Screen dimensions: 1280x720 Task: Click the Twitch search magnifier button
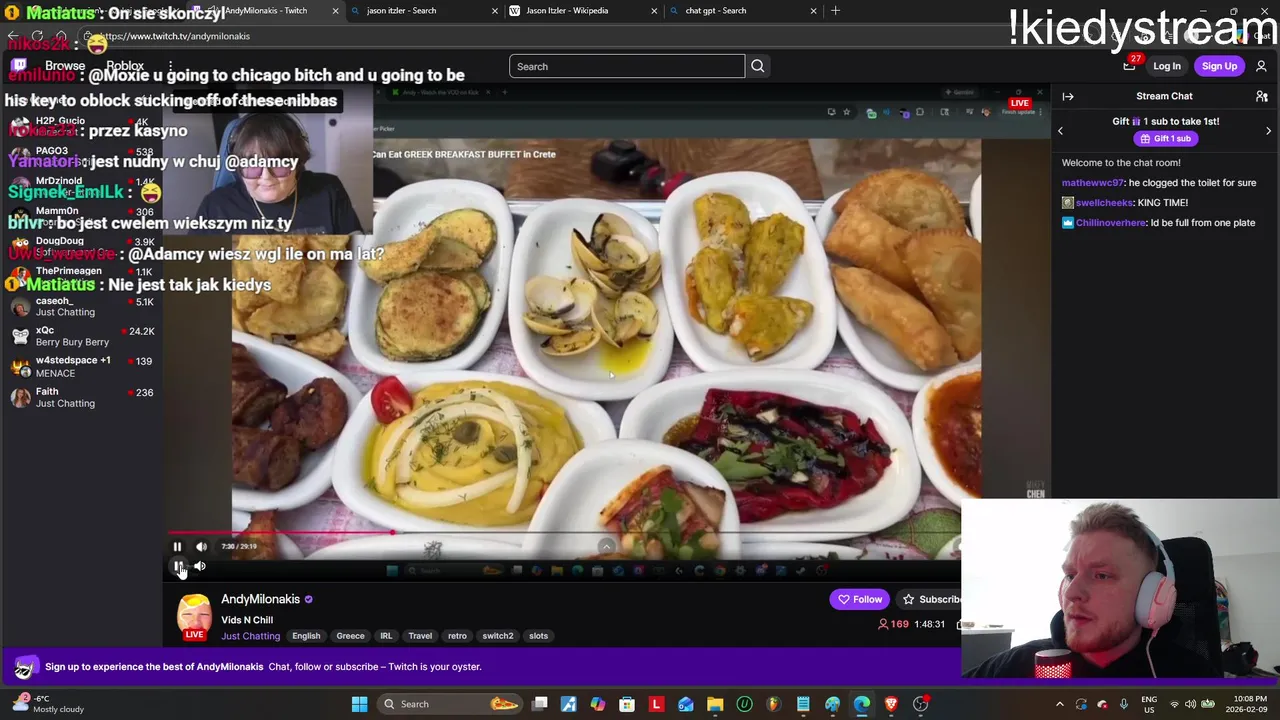pos(757,66)
